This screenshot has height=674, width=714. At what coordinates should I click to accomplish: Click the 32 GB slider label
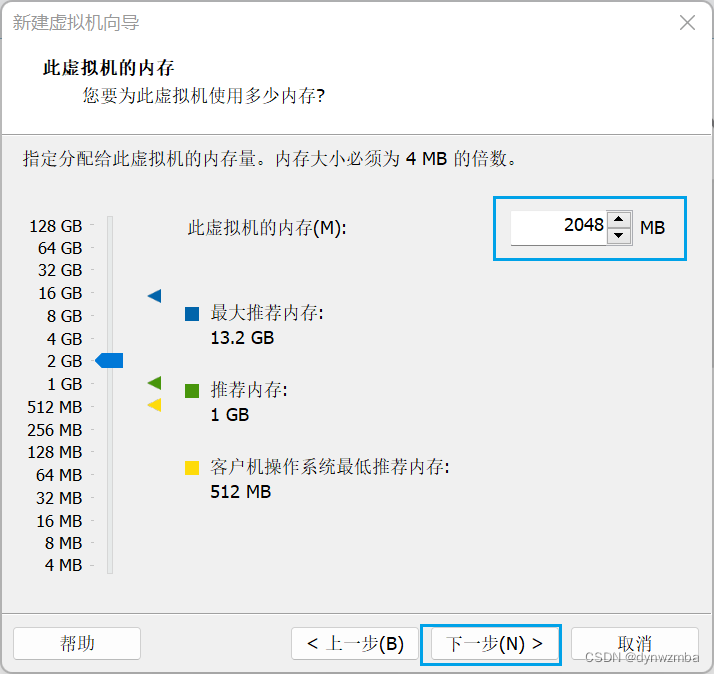click(x=60, y=270)
